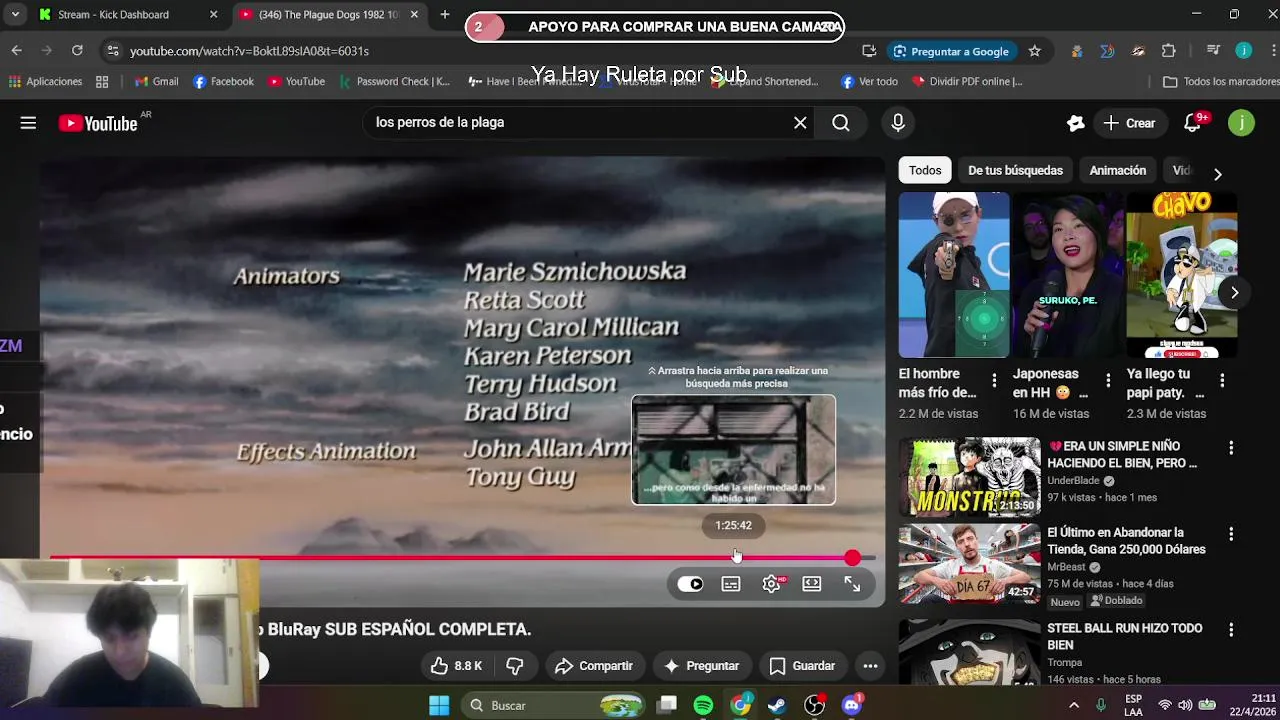Open more actions ellipsis below the video
Screen dimensions: 1280x720
[870, 666]
